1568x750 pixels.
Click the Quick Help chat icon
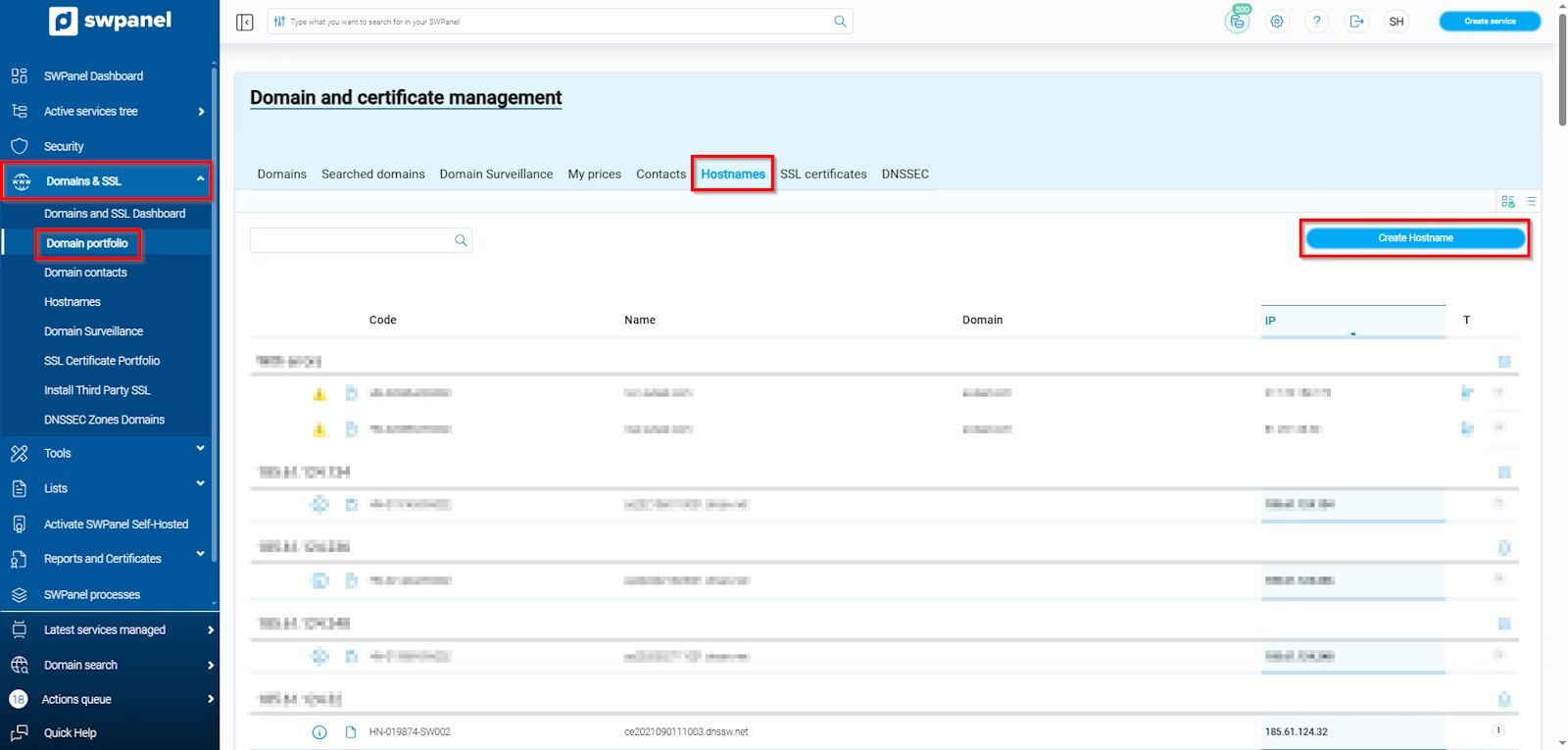point(20,732)
